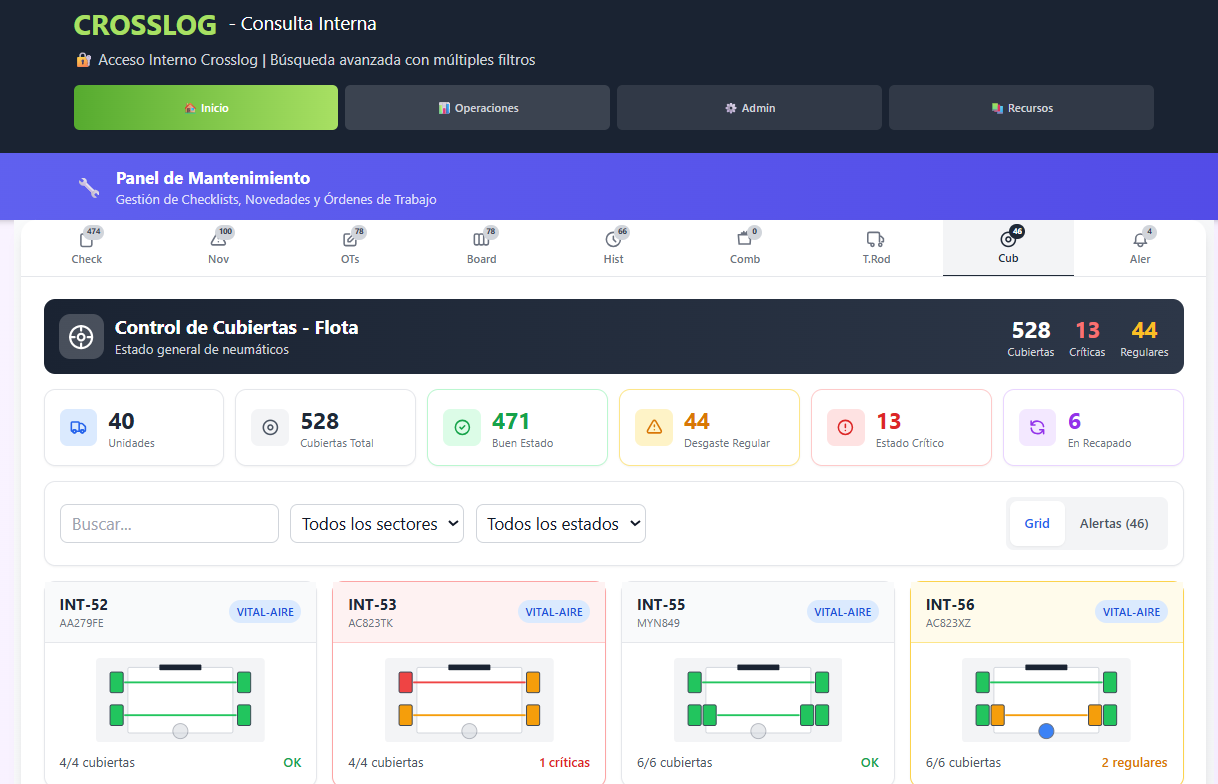Open the Admin navigation item

pyautogui.click(x=749, y=108)
